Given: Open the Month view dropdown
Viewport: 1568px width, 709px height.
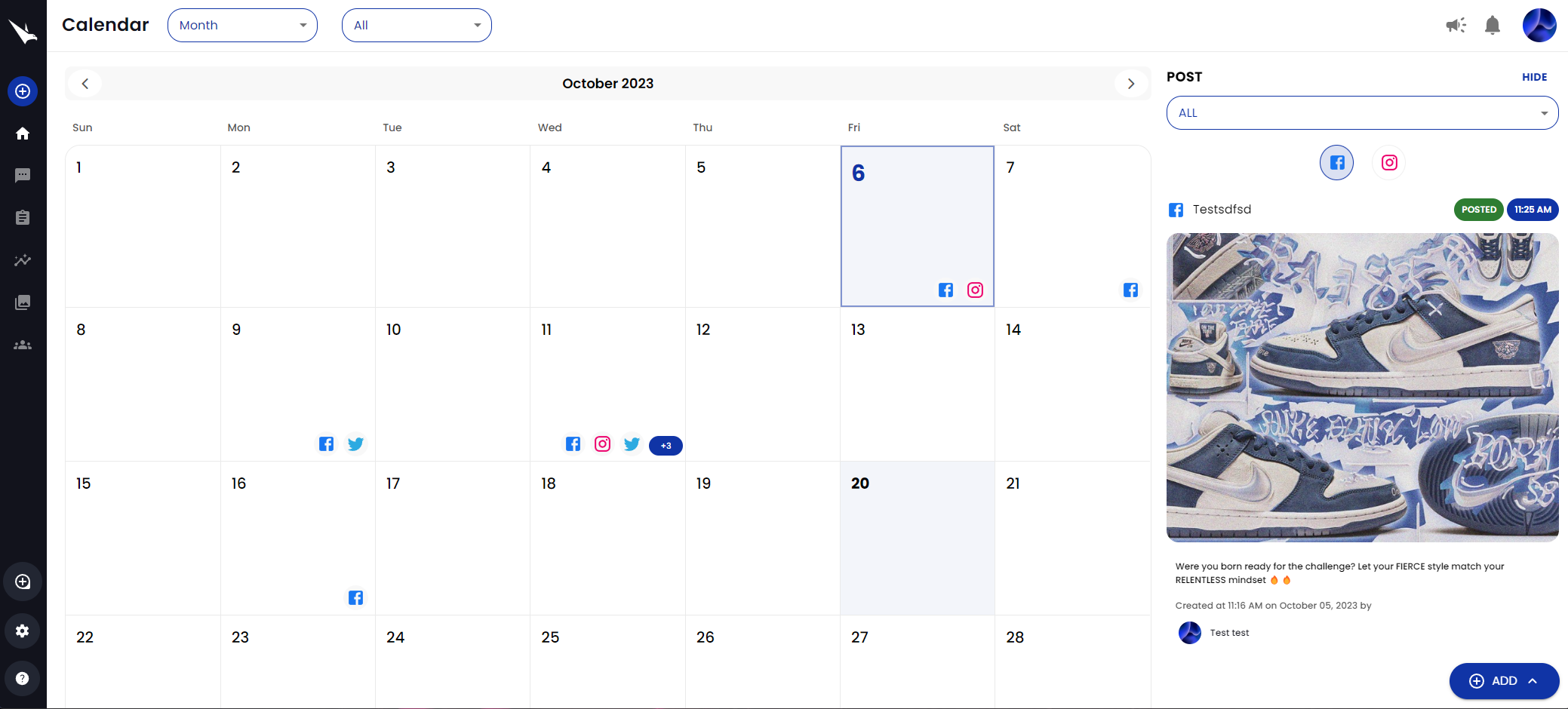Looking at the screenshot, I should (242, 26).
